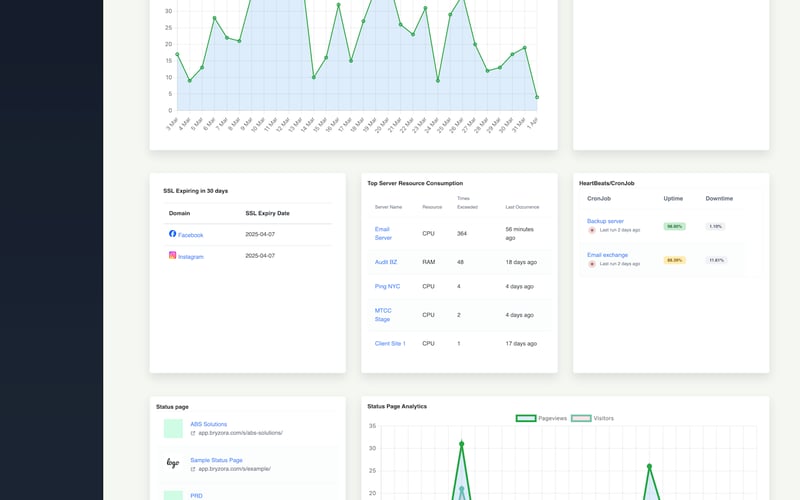This screenshot has width=800, height=500.
Task: Click the yellow uptime badge for Email exchange
Action: pyautogui.click(x=674, y=260)
